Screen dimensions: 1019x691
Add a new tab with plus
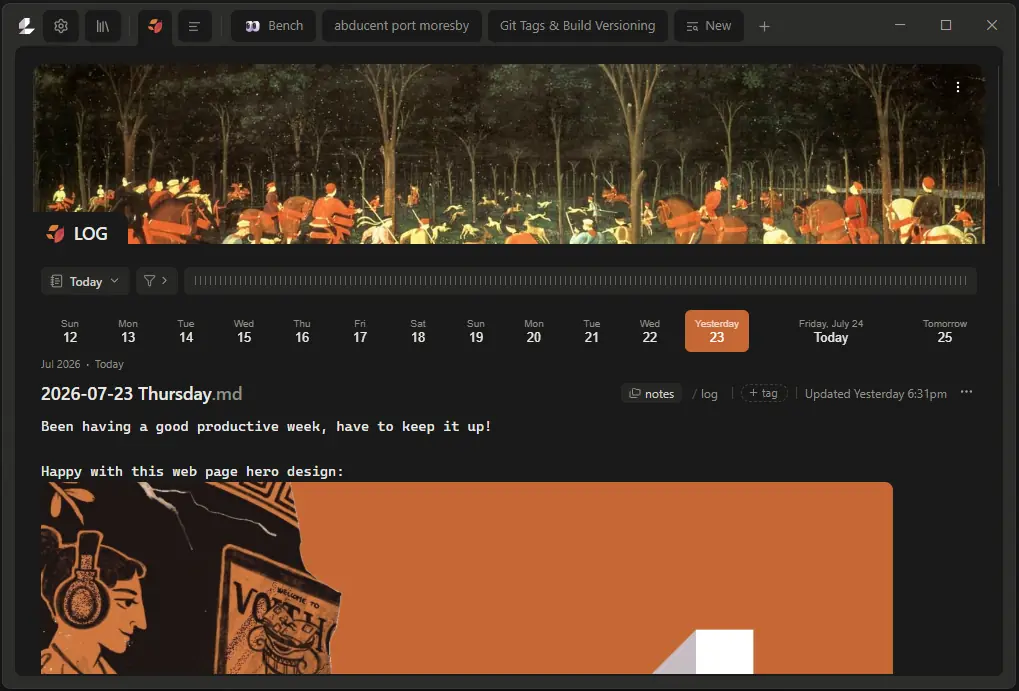[x=764, y=27]
